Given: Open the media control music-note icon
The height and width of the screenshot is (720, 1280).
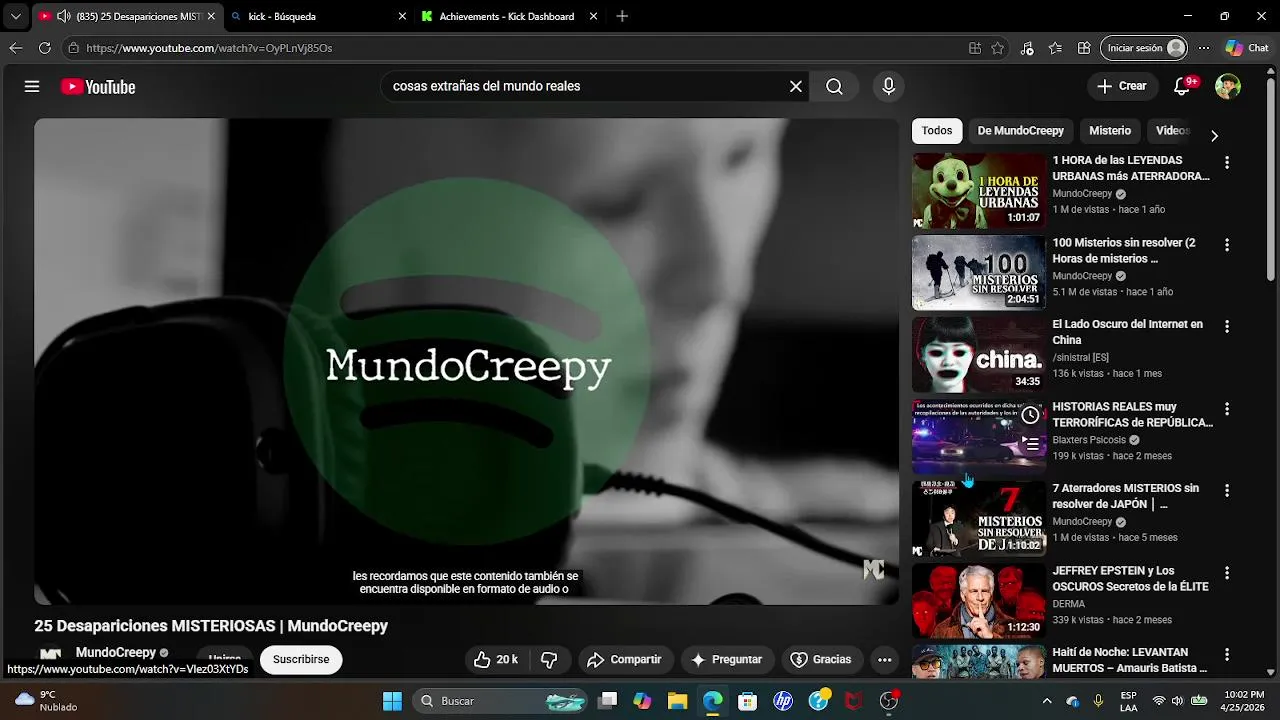Looking at the screenshot, I should pyautogui.click(x=1027, y=48).
